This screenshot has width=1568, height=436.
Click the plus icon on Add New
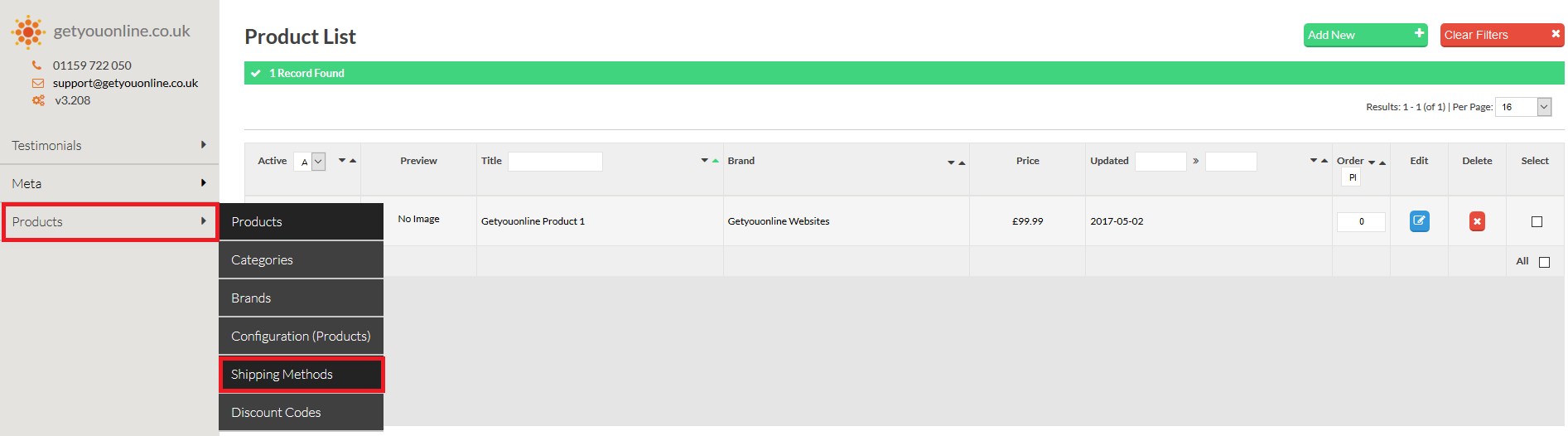click(x=1419, y=33)
